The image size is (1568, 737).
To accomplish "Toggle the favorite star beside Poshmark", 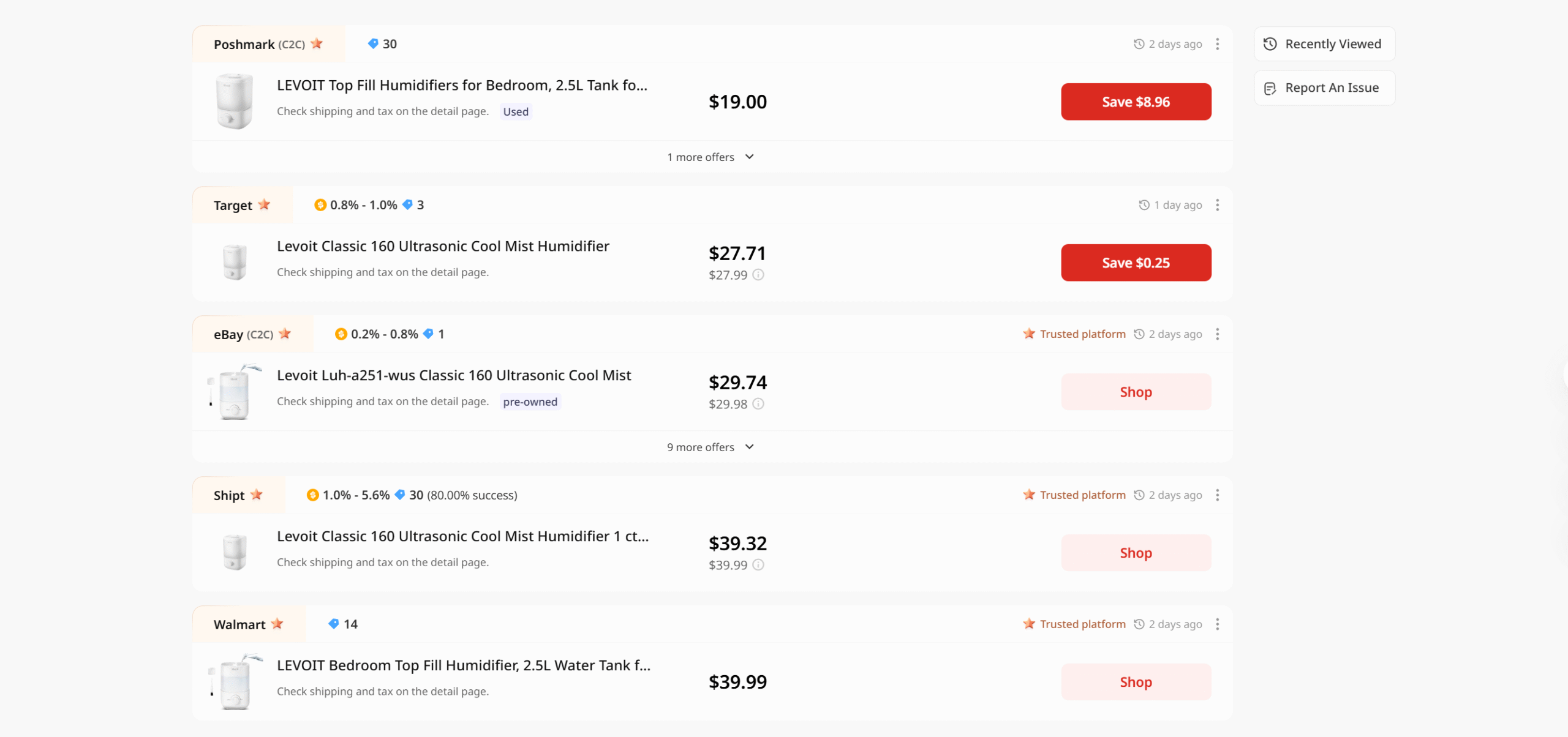I will 317,43.
